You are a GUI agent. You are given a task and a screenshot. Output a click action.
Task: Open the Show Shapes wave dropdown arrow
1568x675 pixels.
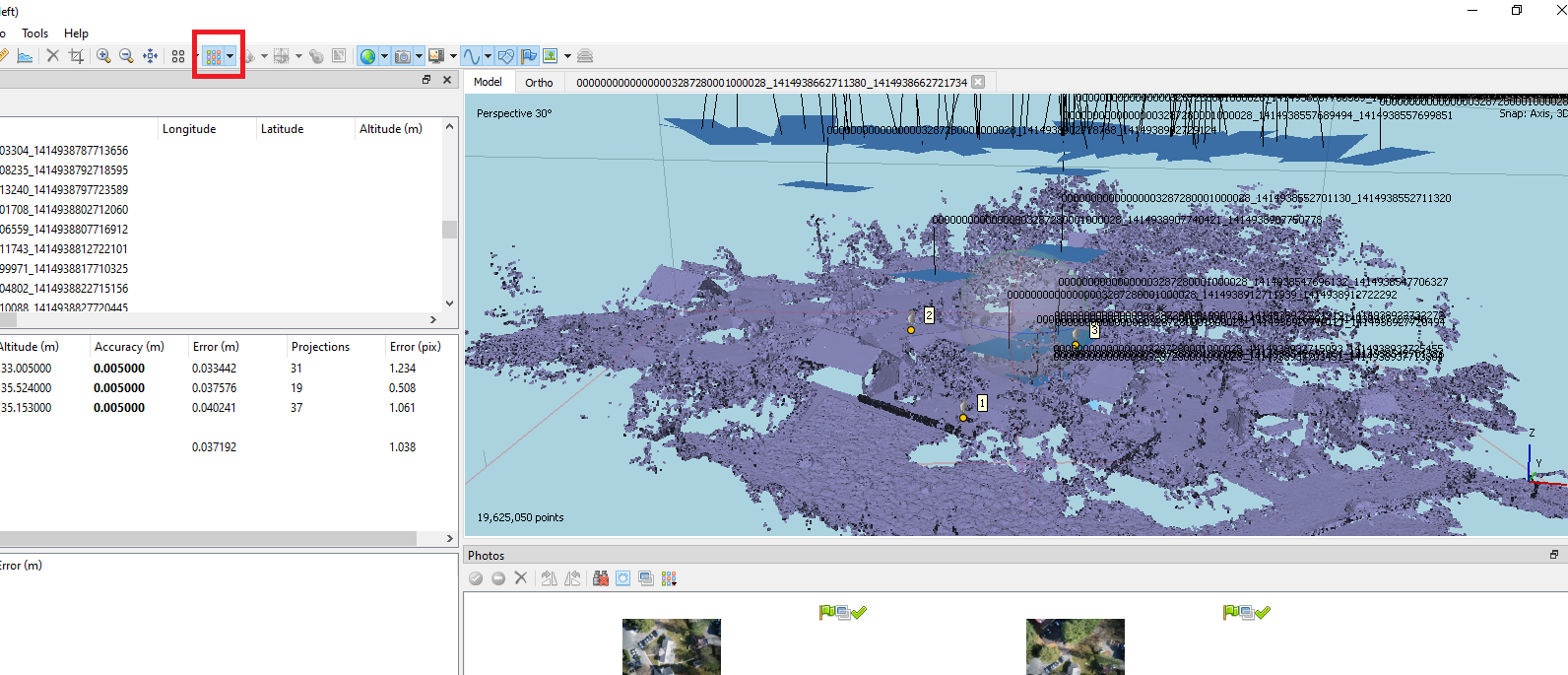pyautogui.click(x=488, y=56)
